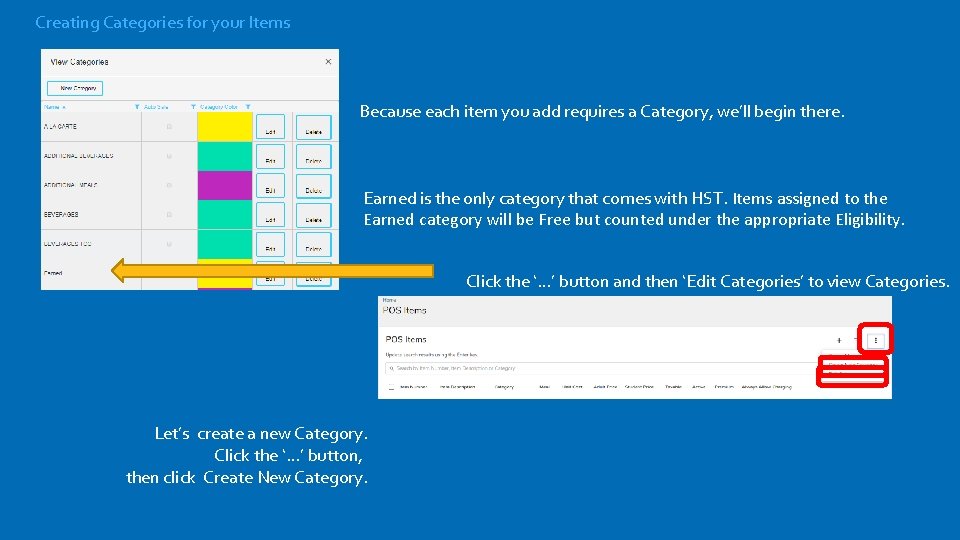Toggle Auto Sale checkbox for ADDITIONAL MEALS
This screenshot has width=960, height=540.
click(x=169, y=185)
